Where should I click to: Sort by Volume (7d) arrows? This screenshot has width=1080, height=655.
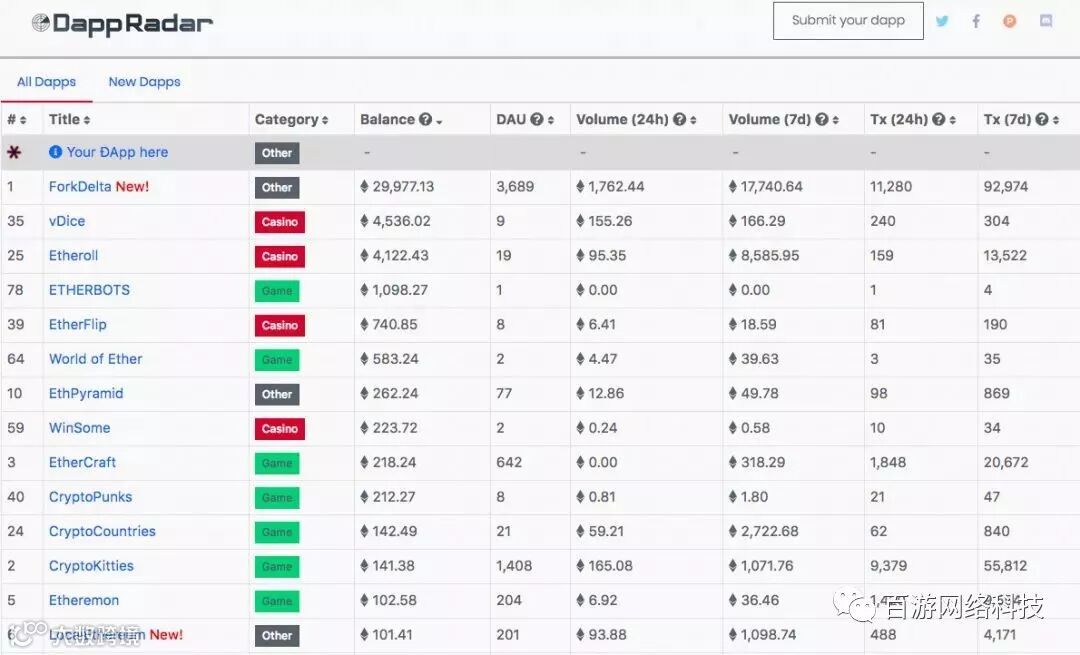(x=835, y=120)
